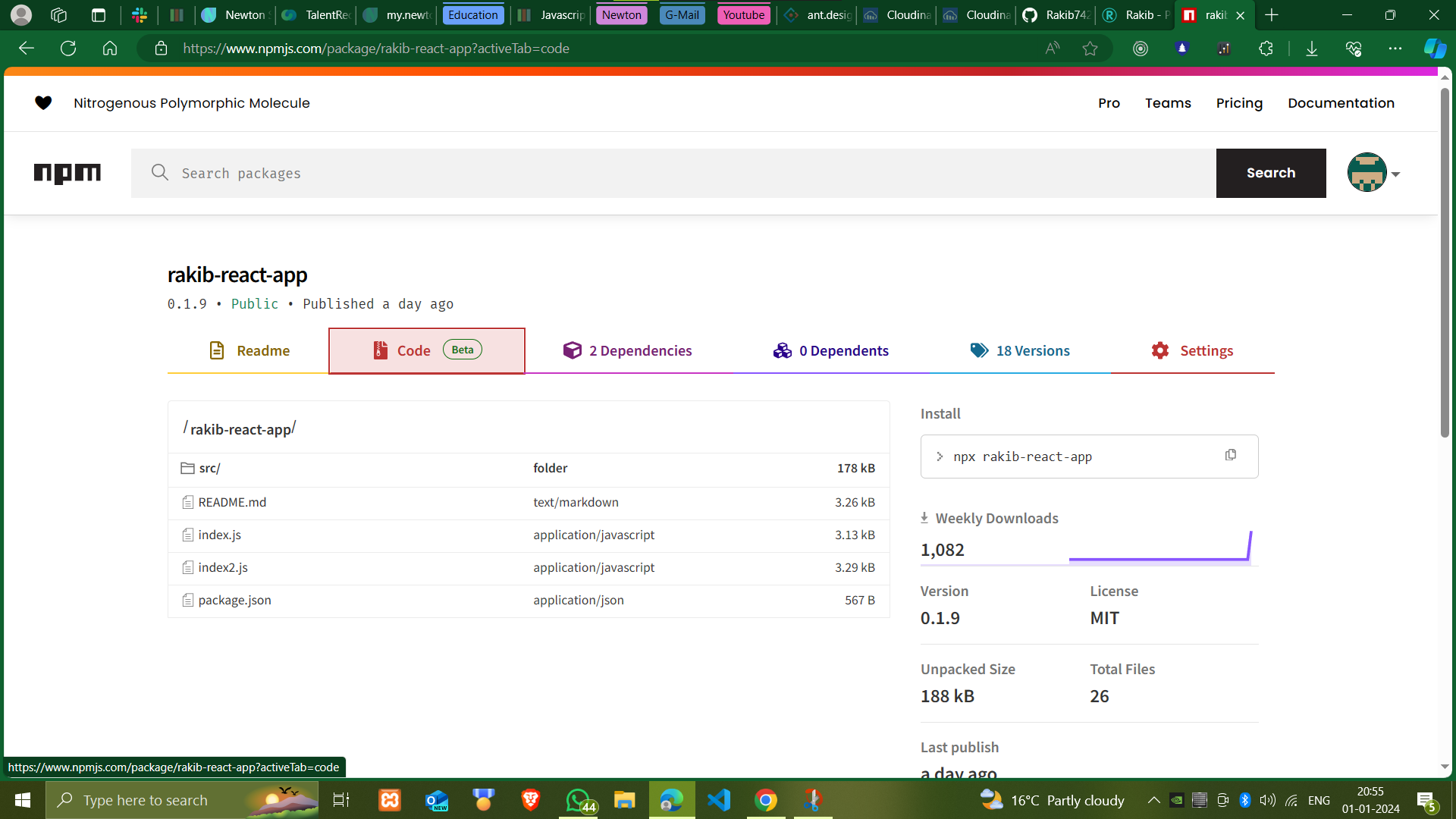Switch to the Readme tab
This screenshot has width=1456, height=819.
248,350
